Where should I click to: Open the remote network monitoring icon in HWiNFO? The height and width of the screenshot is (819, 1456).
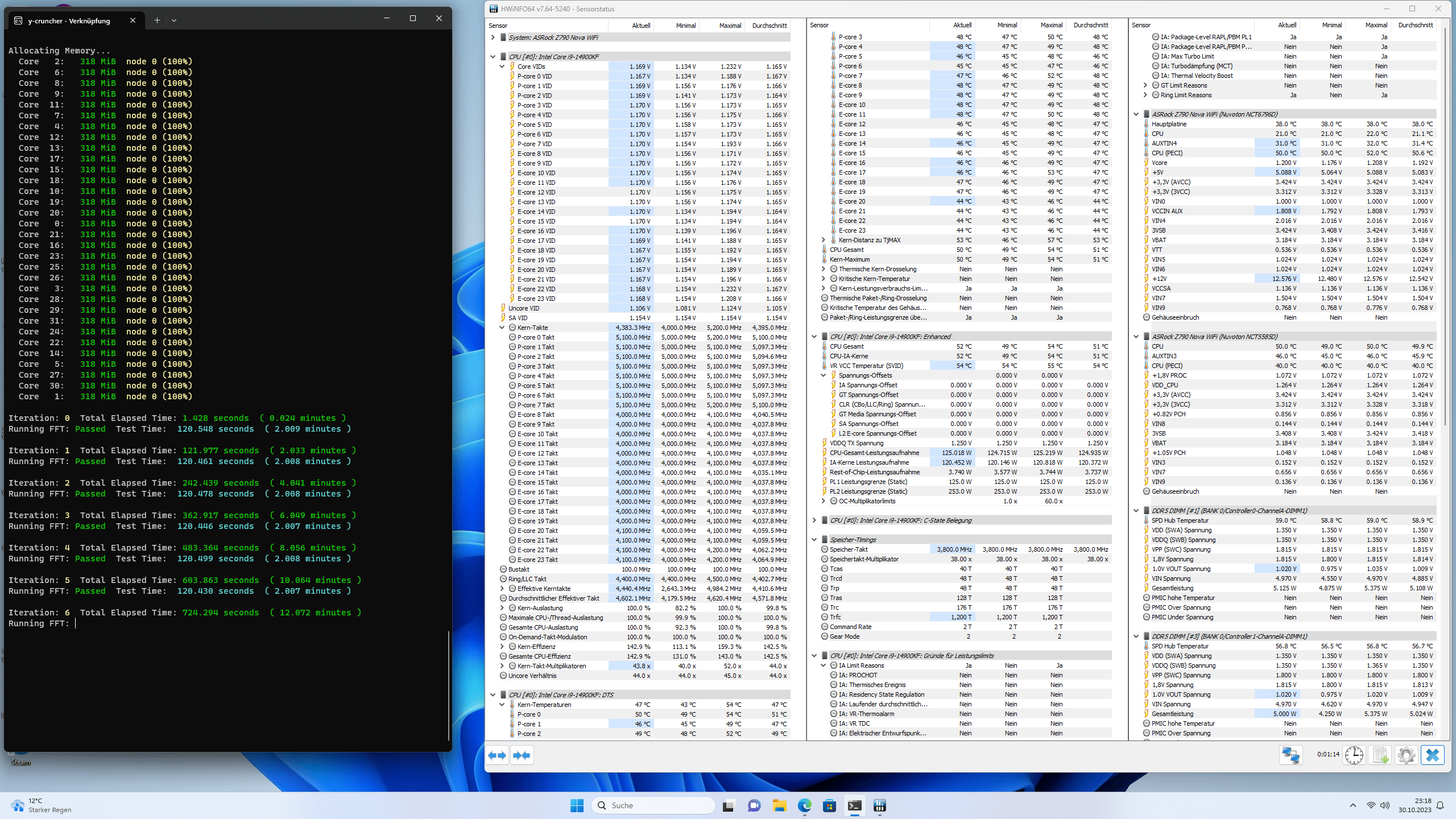pos(1290,755)
